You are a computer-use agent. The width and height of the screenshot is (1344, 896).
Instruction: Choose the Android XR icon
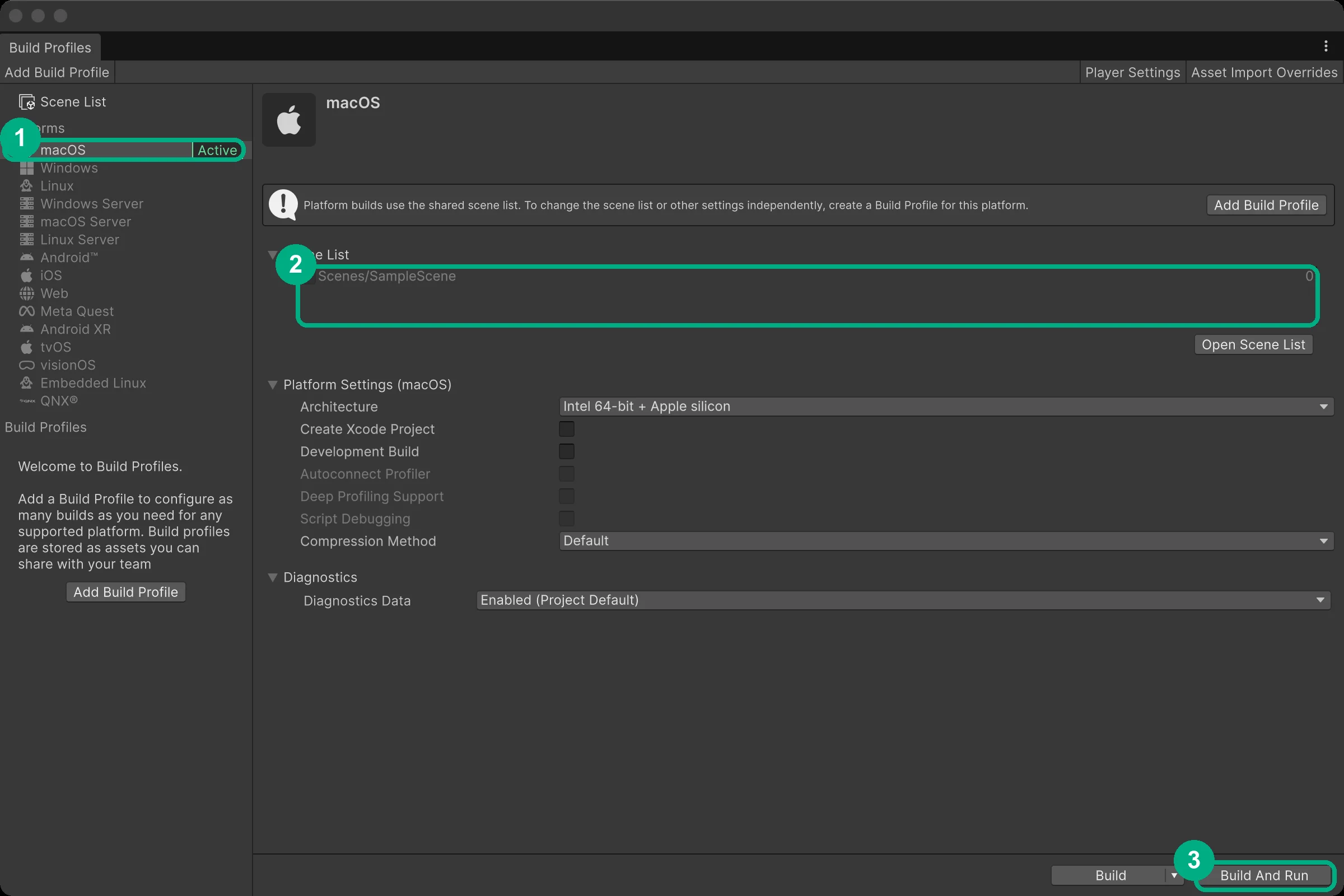pos(27,329)
